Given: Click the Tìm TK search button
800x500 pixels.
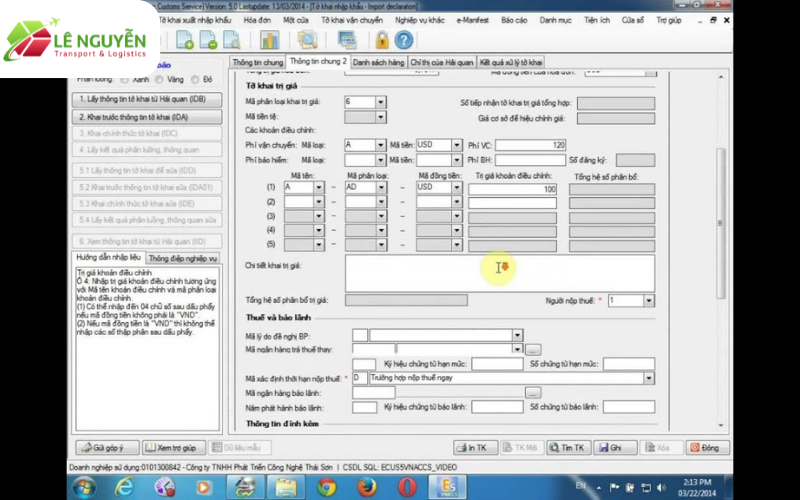Looking at the screenshot, I should (568, 447).
